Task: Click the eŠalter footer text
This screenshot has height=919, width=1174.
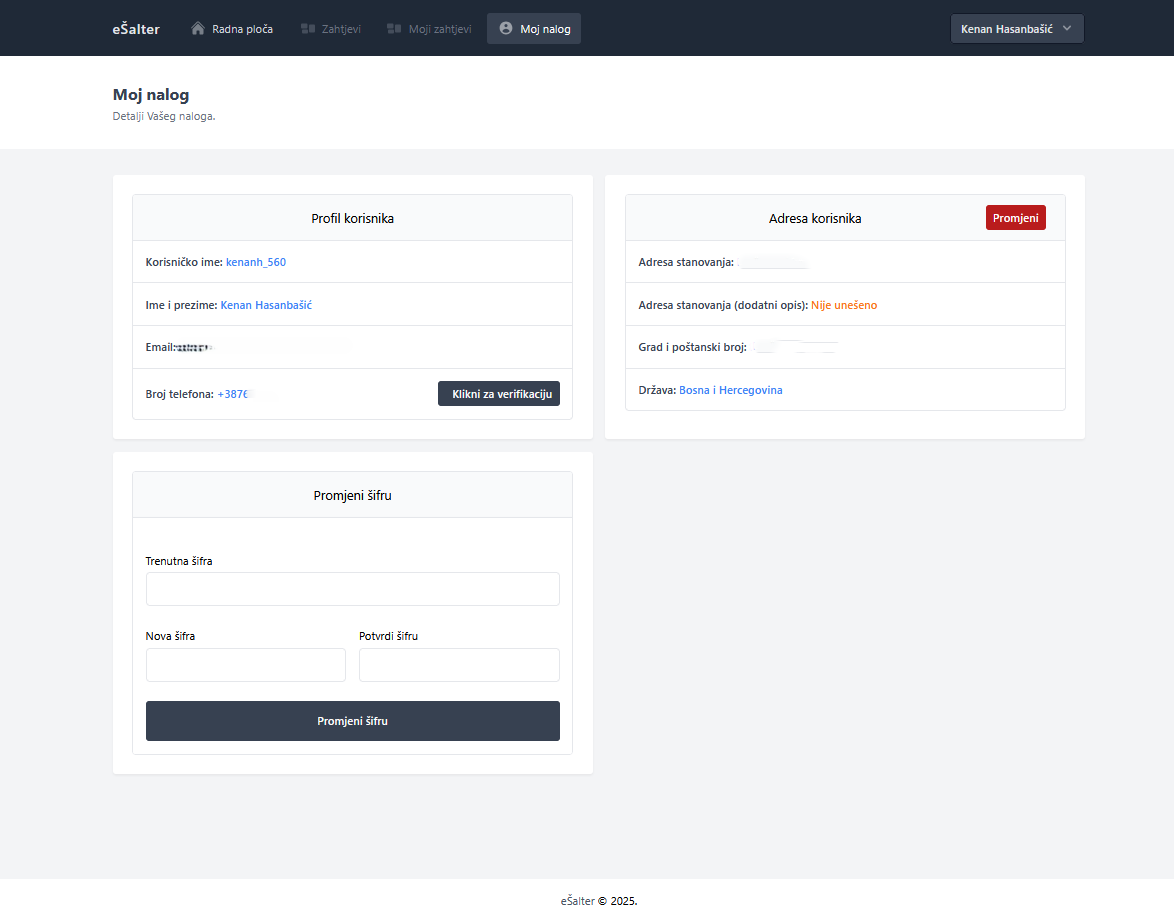Action: tap(578, 901)
